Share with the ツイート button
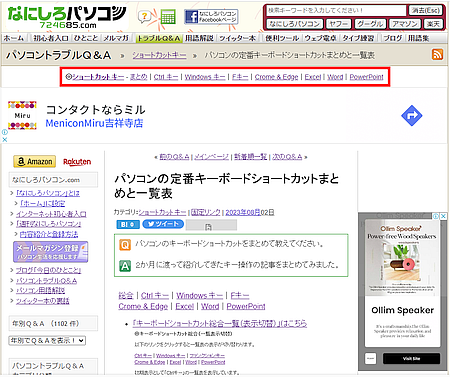Image resolution: width=450 pixels, height=377 pixels. tap(163, 224)
